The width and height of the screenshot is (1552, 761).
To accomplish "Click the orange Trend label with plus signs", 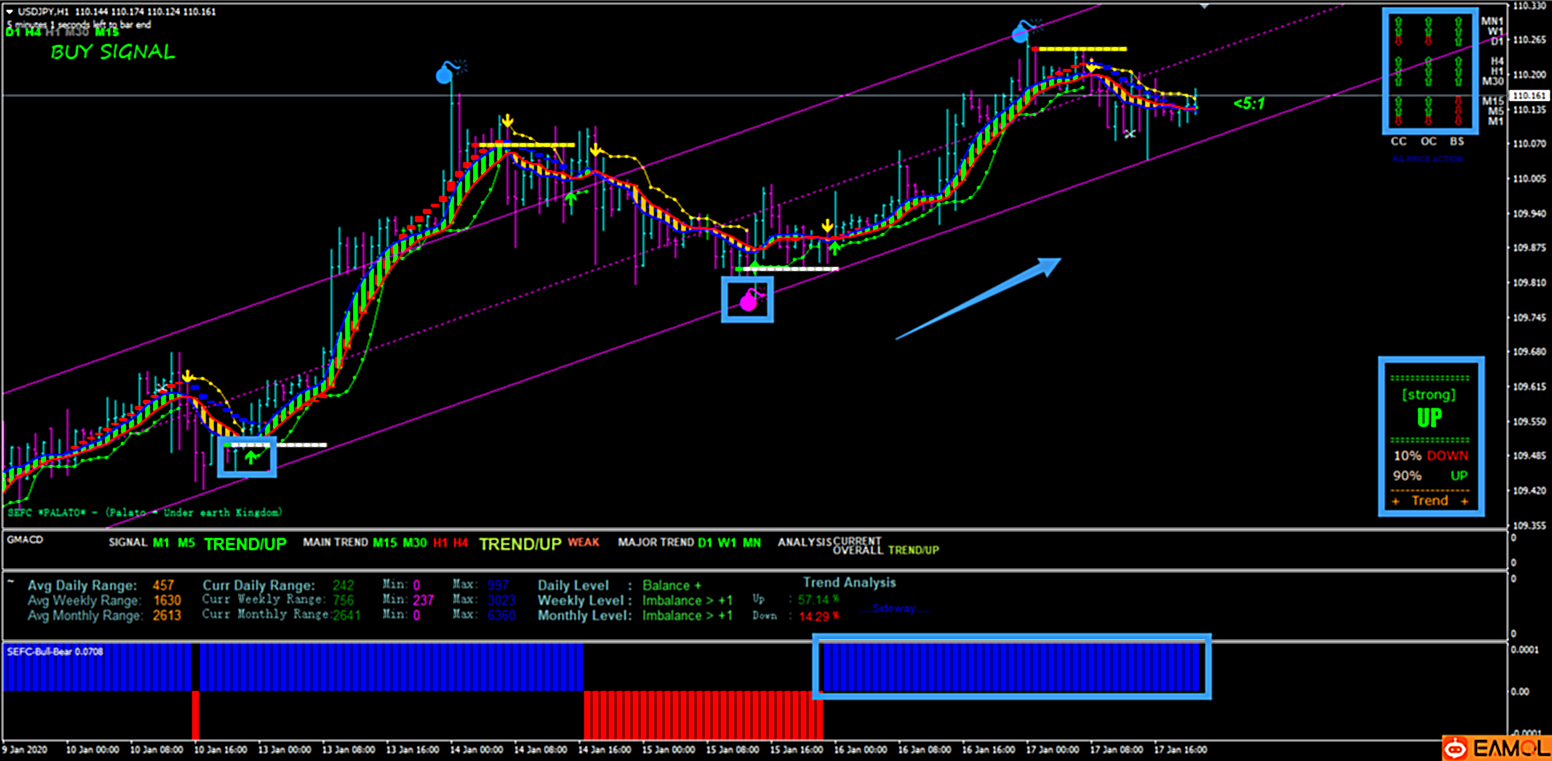I will point(1430,500).
